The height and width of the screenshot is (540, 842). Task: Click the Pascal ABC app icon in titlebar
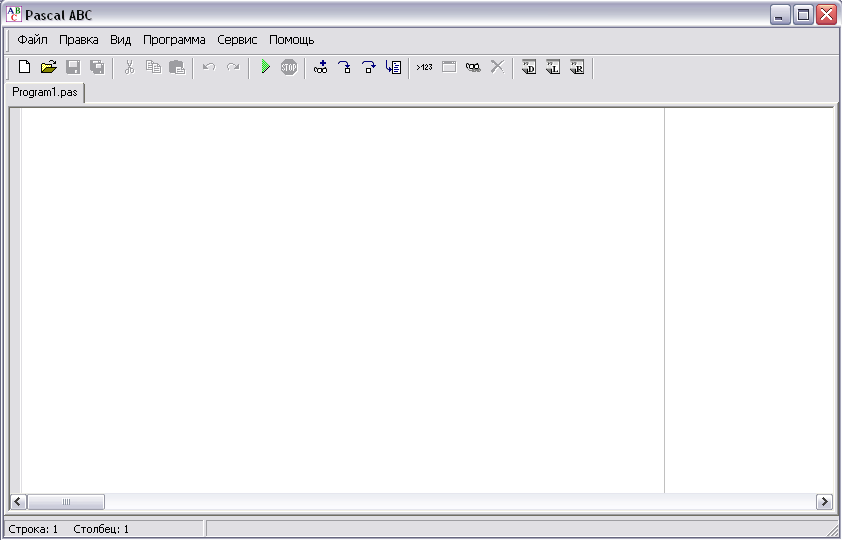[13, 14]
